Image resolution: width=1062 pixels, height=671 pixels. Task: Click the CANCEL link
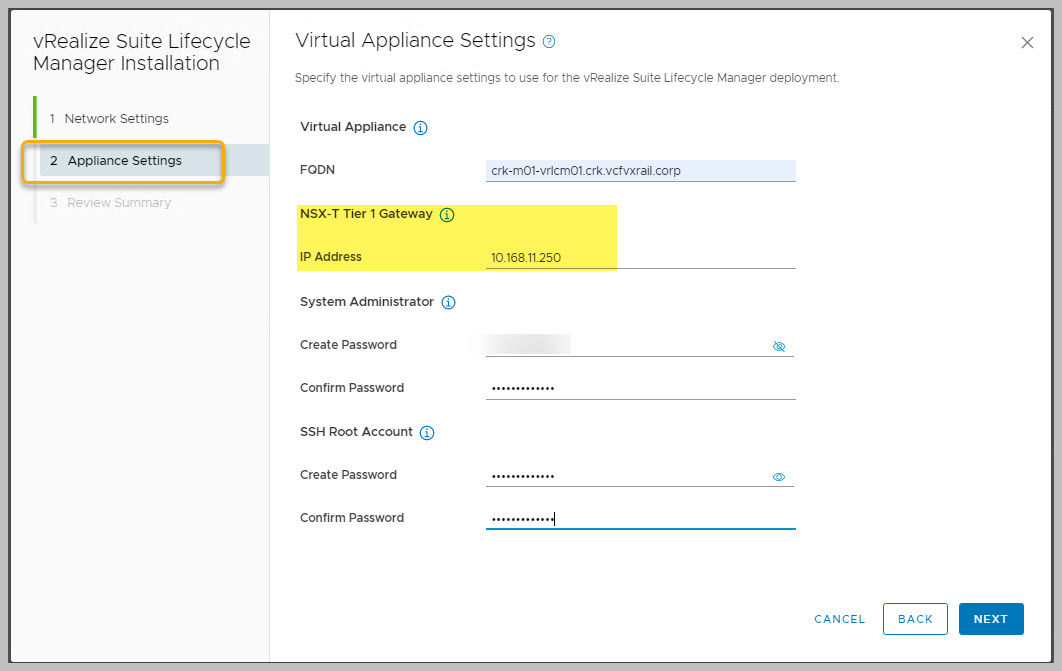point(839,619)
